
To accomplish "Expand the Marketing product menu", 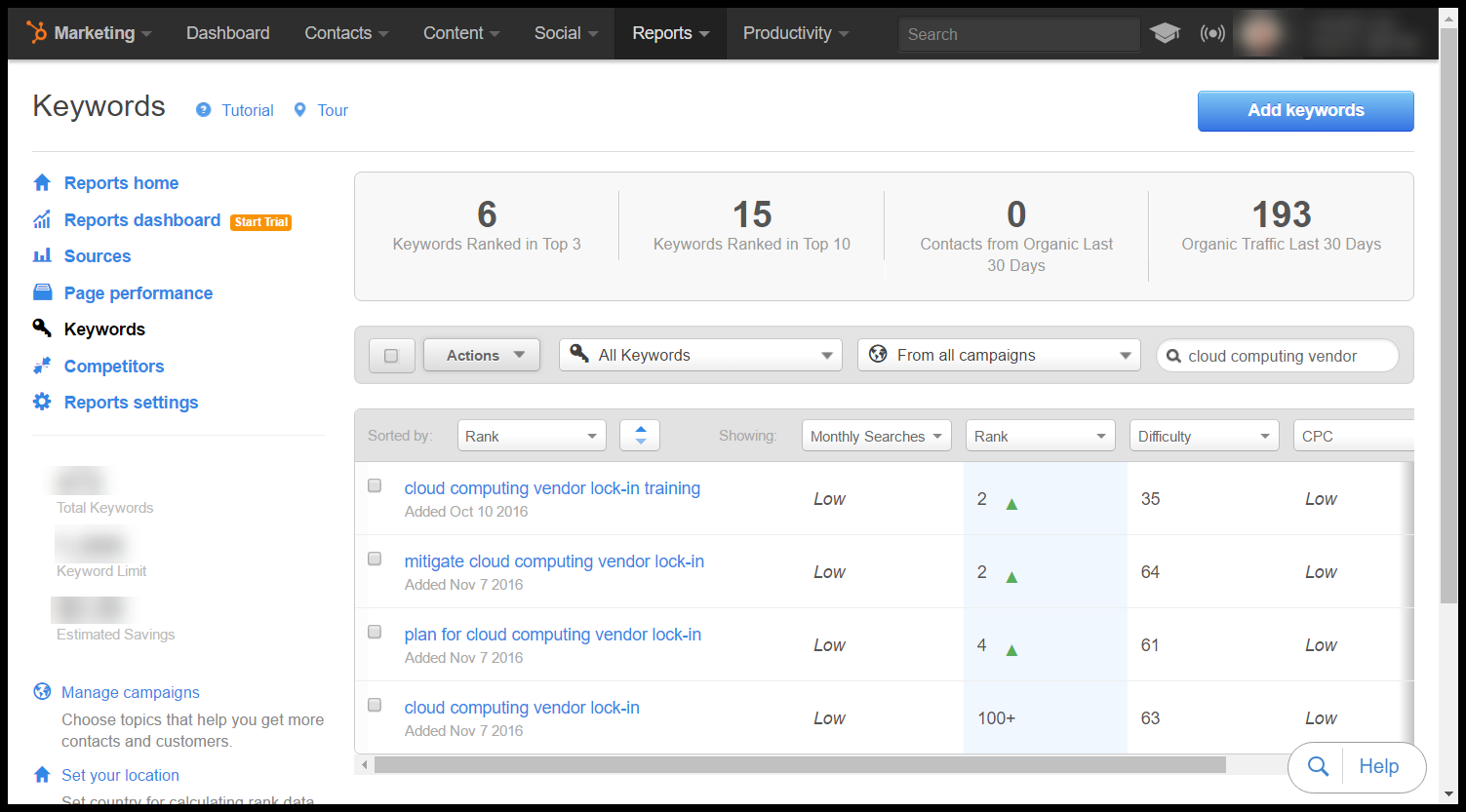I will (102, 33).
